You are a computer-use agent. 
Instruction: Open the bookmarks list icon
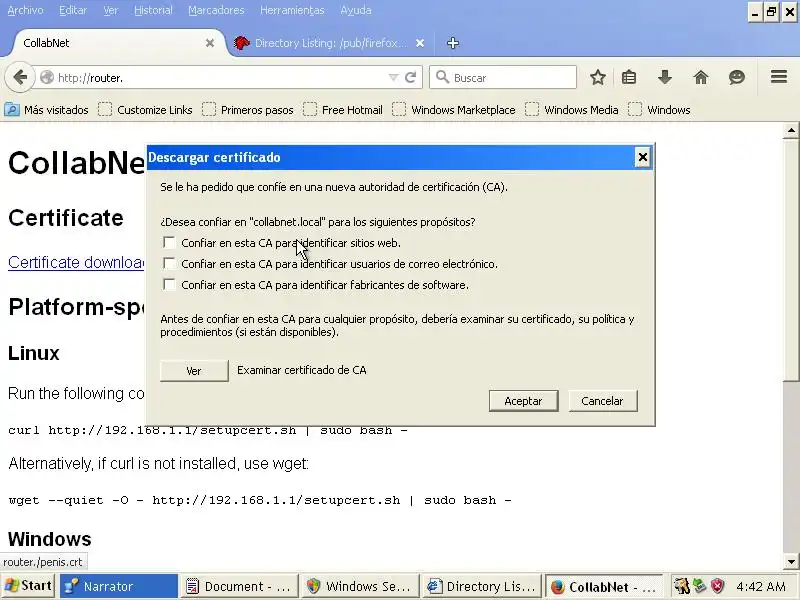coord(629,78)
